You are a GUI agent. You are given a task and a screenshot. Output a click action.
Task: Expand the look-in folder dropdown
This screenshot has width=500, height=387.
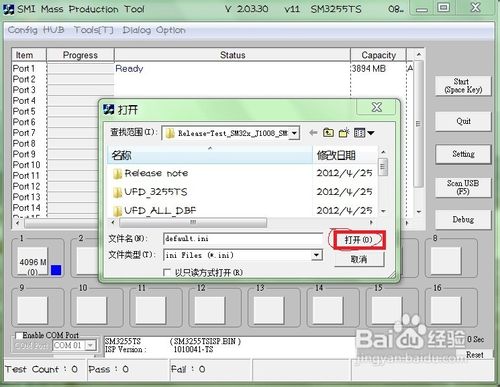point(294,133)
